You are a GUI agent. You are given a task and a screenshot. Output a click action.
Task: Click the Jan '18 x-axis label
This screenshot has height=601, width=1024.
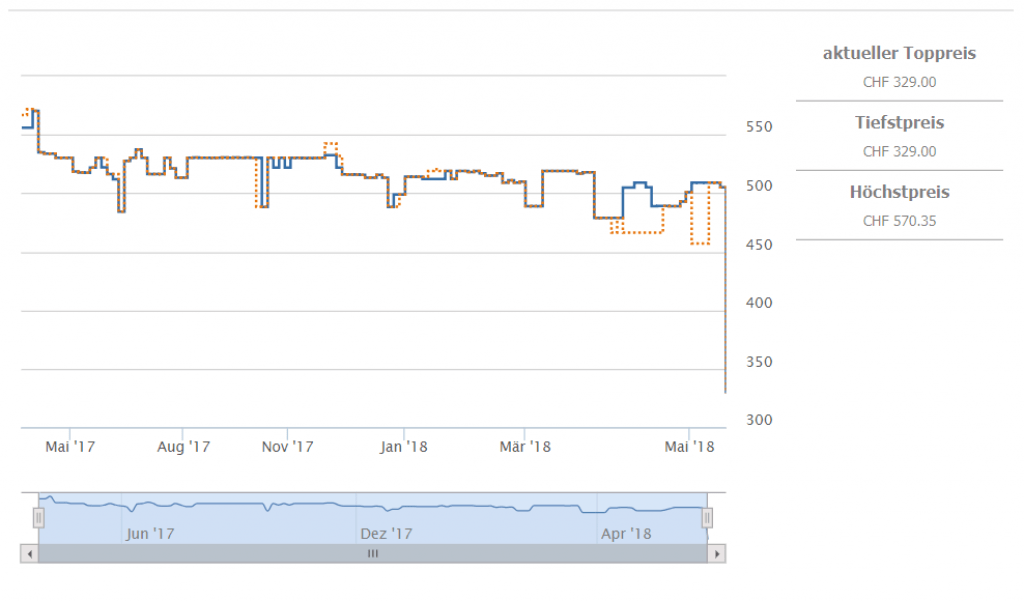pyautogui.click(x=404, y=447)
